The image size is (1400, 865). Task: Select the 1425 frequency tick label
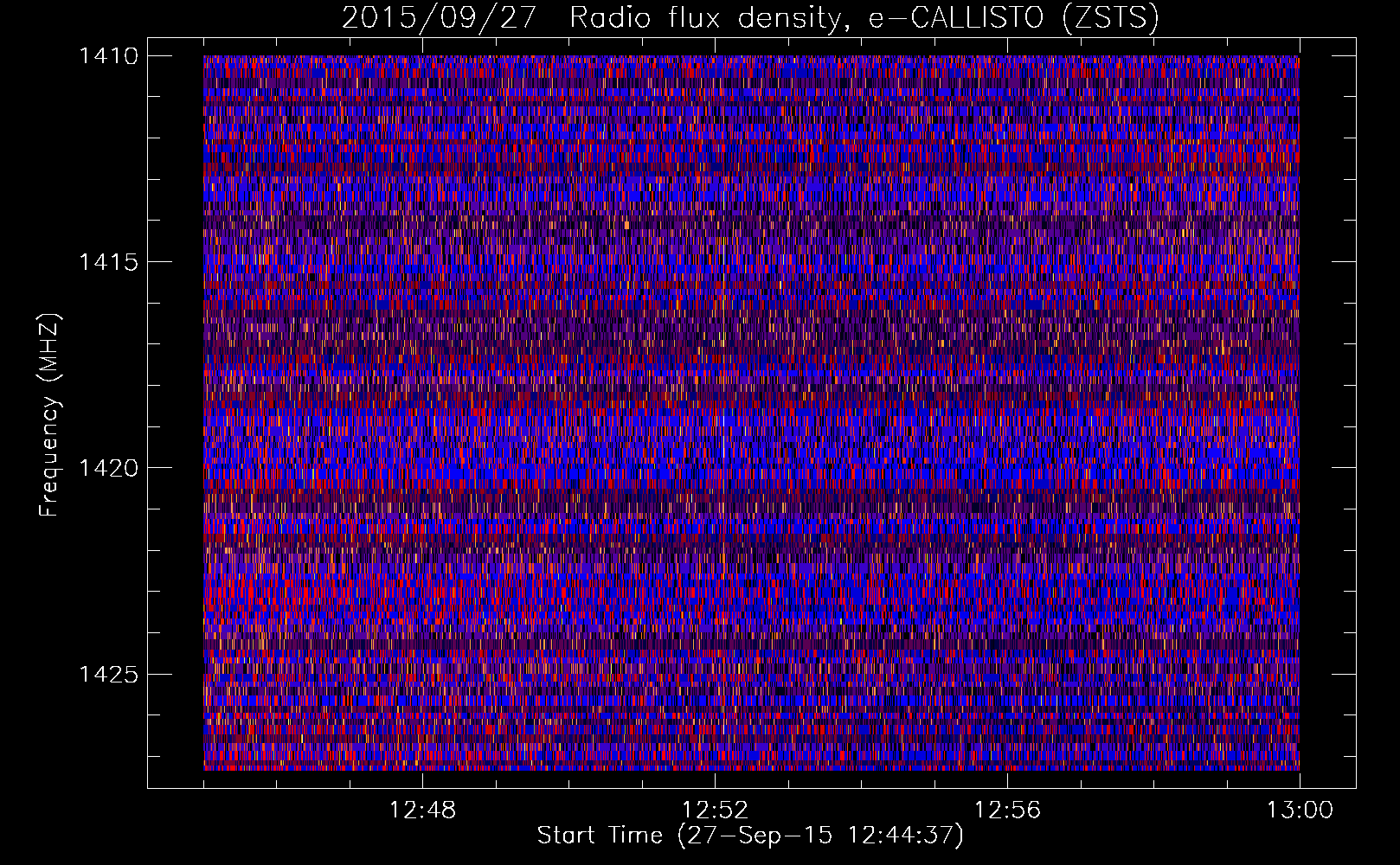click(108, 674)
